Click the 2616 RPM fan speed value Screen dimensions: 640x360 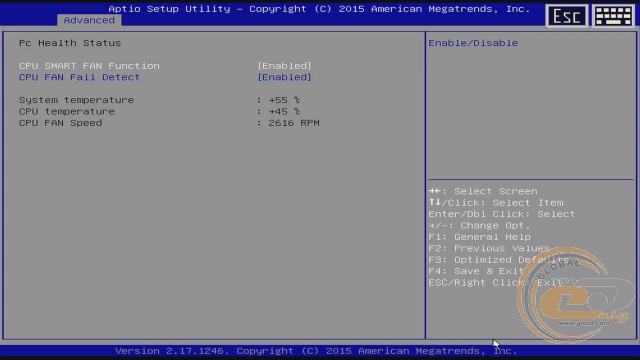pos(294,123)
